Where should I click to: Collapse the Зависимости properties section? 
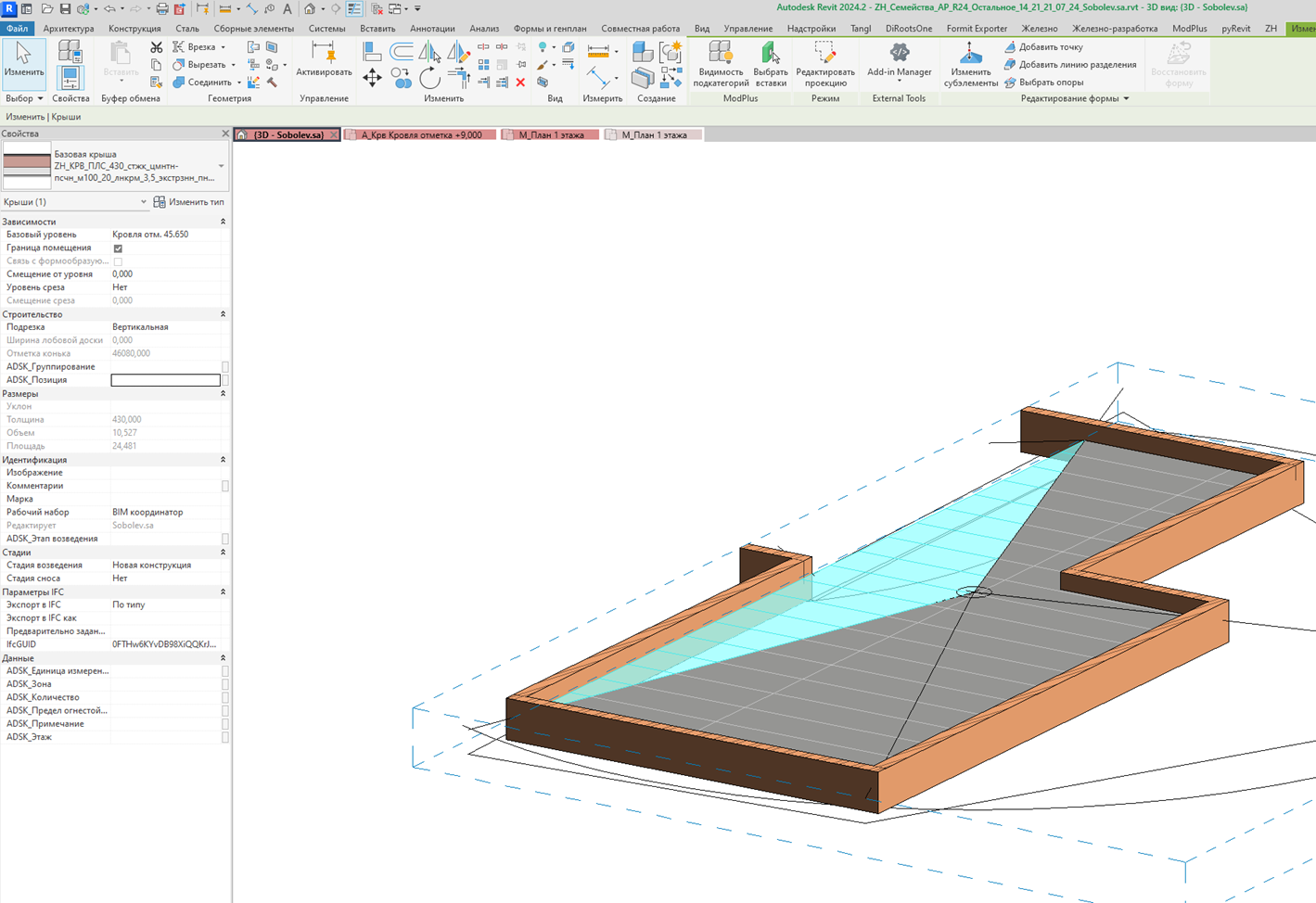pos(223,222)
